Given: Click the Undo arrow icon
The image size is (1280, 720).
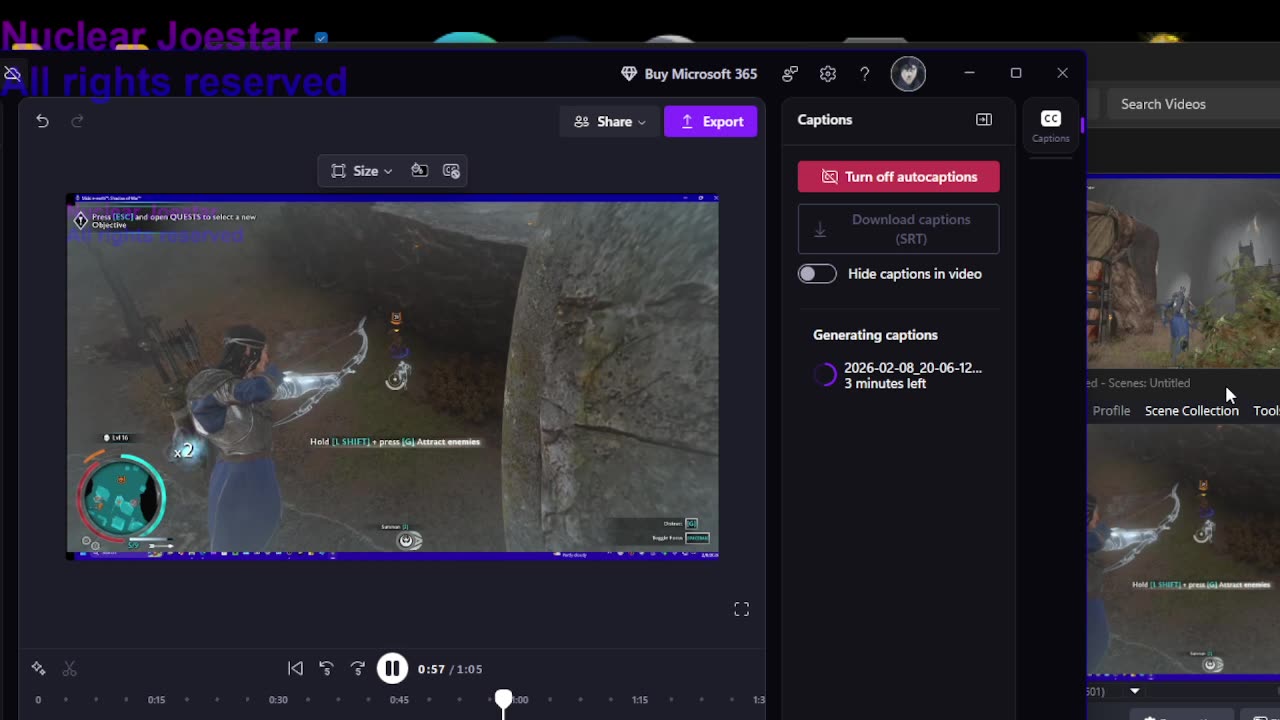Looking at the screenshot, I should point(42,121).
